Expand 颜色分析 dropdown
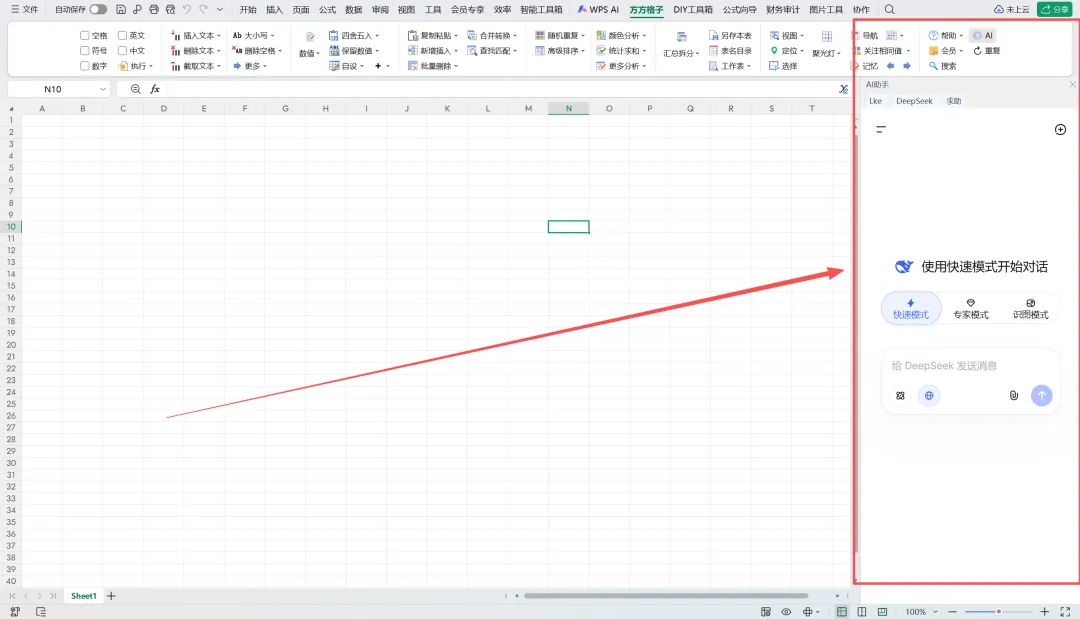 (x=621, y=35)
